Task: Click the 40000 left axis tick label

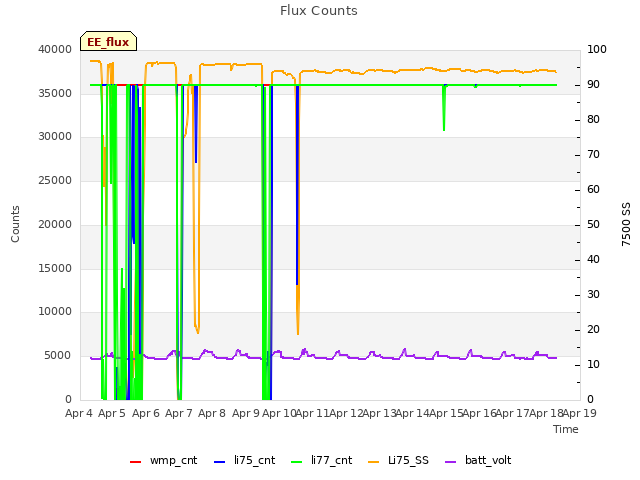Action: 55,49
